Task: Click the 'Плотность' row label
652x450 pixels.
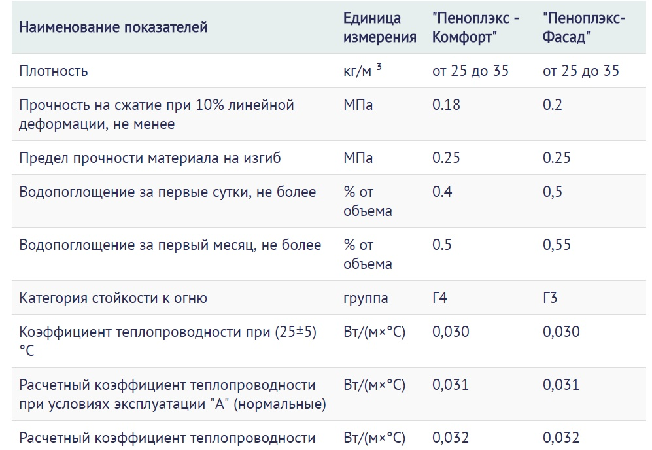Action: (53, 71)
